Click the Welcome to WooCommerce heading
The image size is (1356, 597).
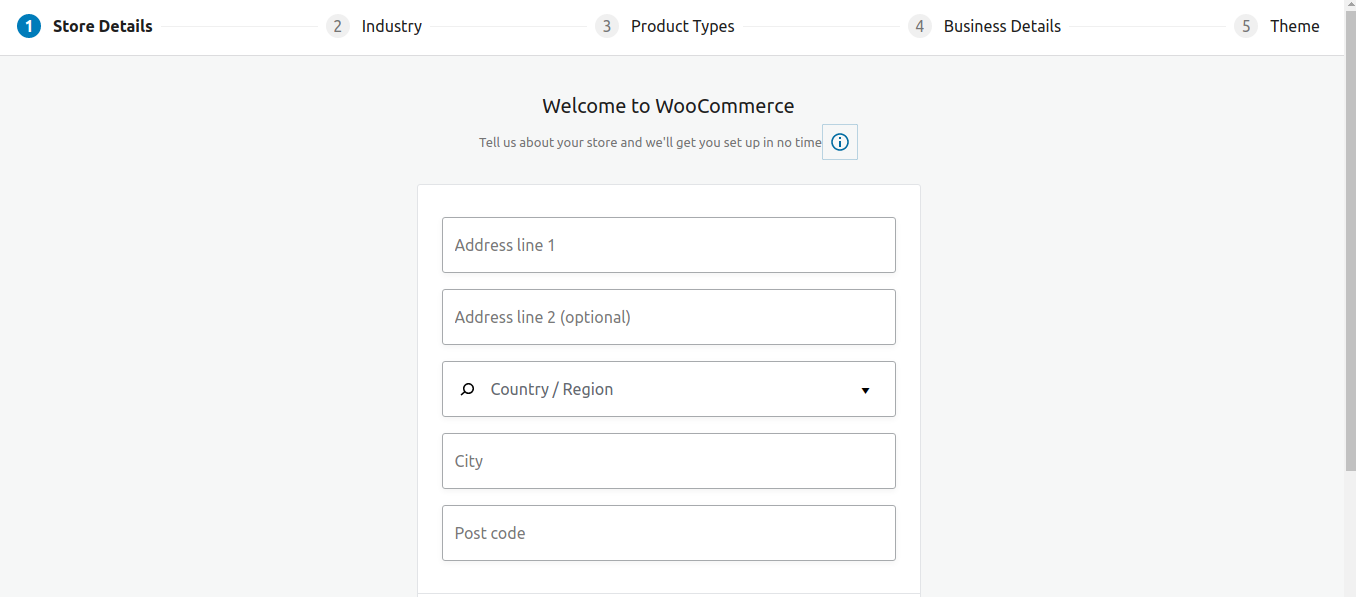(x=668, y=106)
